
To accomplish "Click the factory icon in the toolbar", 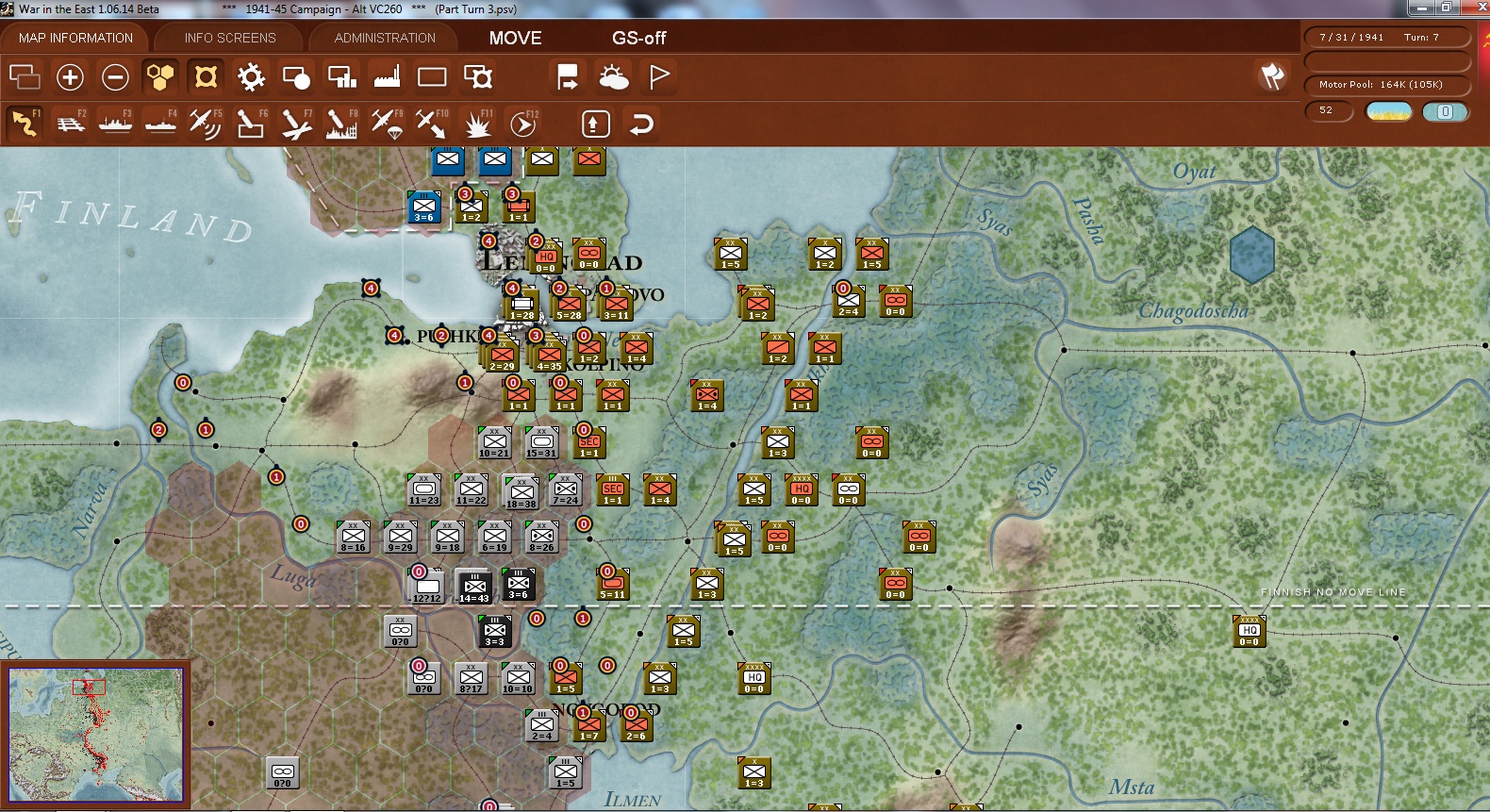I will pyautogui.click(x=387, y=76).
